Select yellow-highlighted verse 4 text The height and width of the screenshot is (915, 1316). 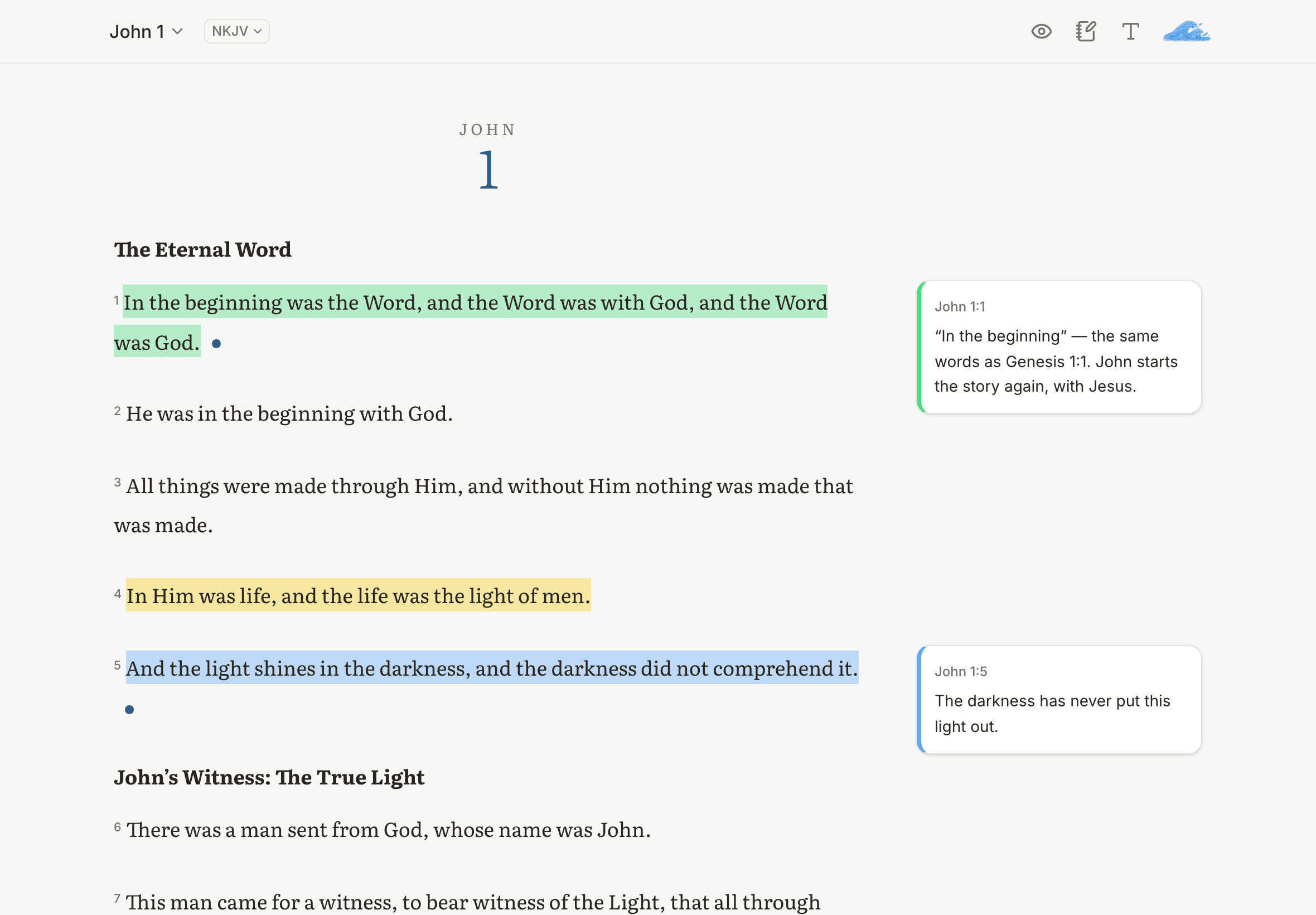click(358, 595)
